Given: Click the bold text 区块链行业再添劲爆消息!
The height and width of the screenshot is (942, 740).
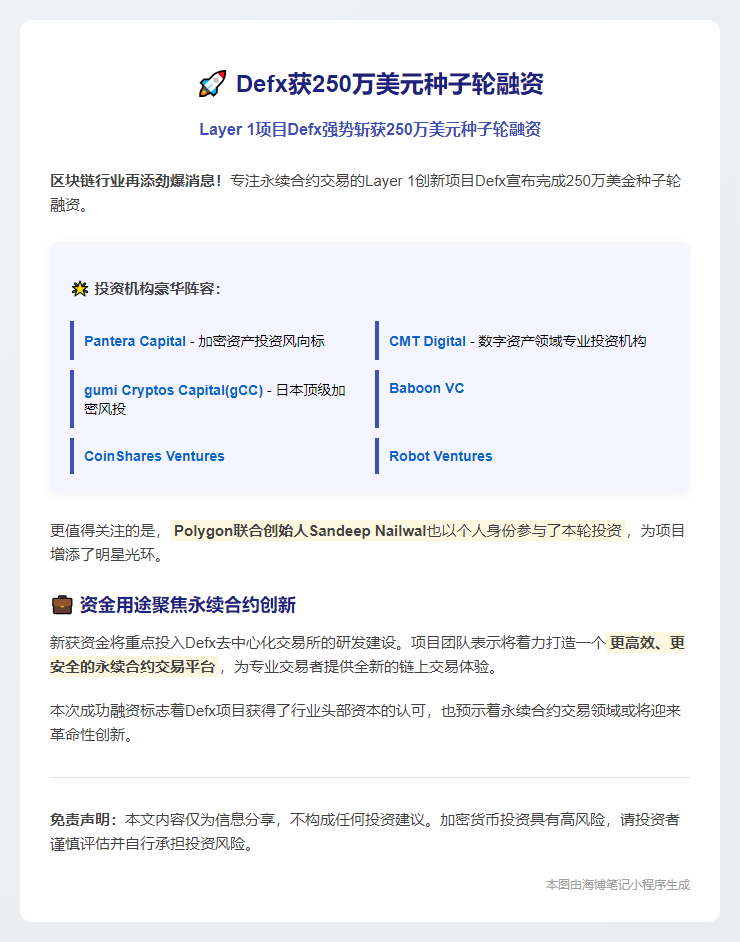Looking at the screenshot, I should coord(136,181).
